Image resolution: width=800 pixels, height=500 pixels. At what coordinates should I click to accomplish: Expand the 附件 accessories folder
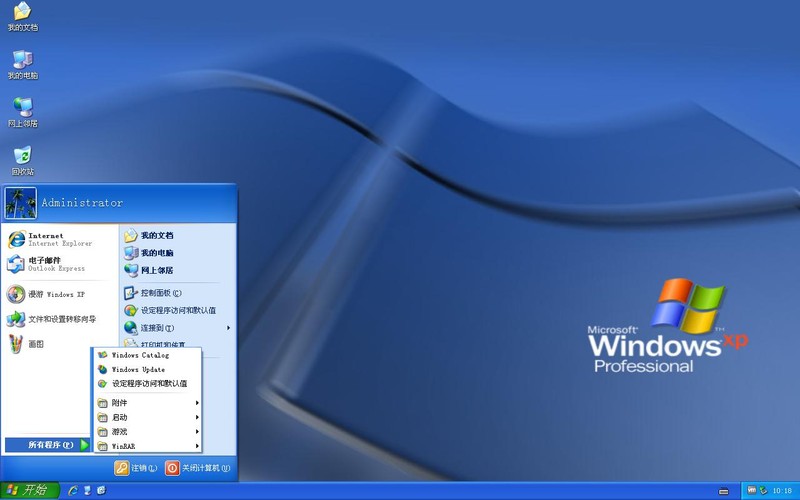click(147, 403)
